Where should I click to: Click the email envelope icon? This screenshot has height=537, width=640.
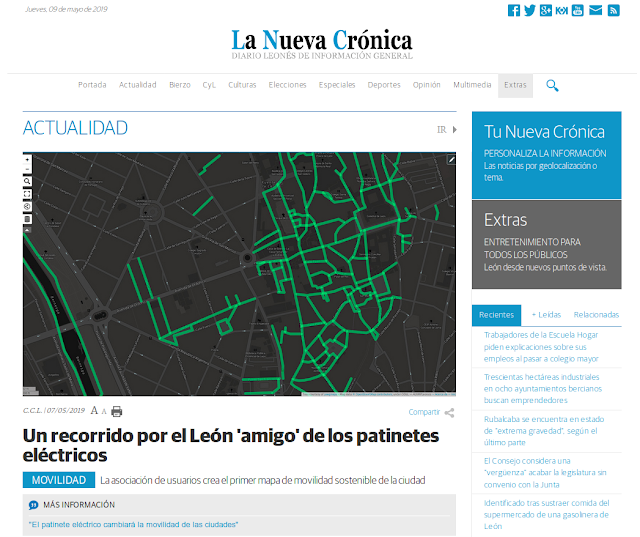(596, 10)
